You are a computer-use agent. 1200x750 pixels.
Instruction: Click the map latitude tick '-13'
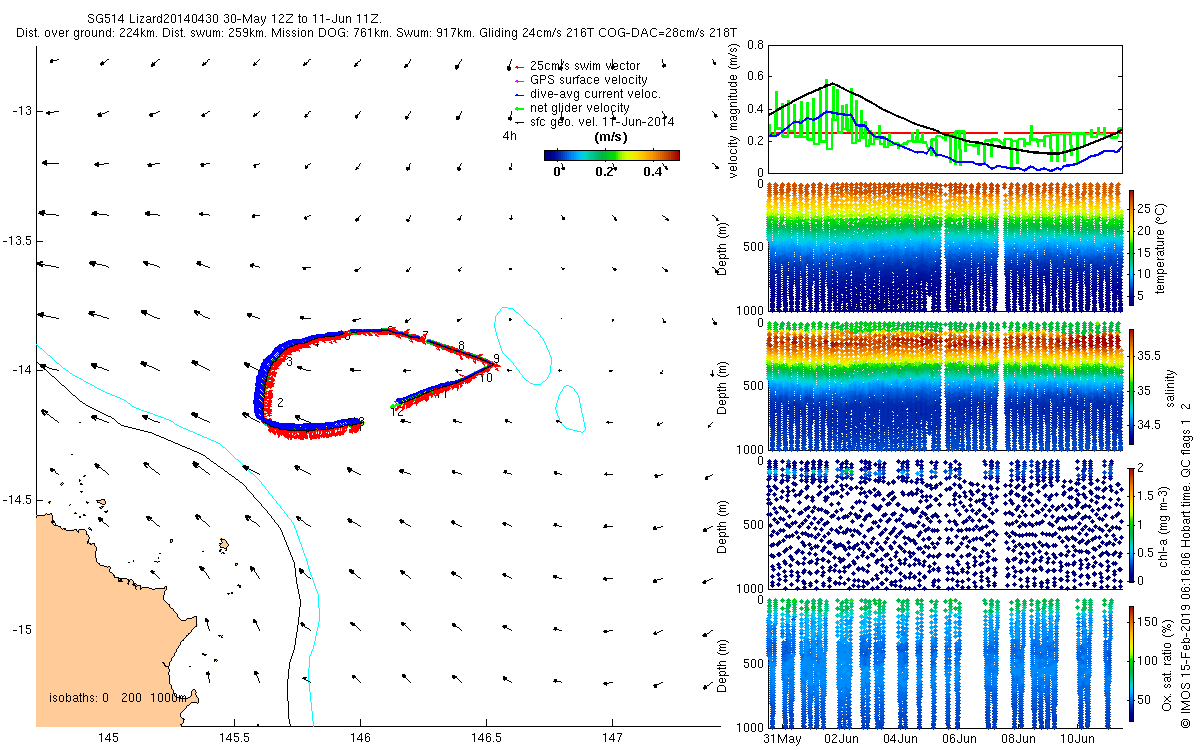tap(21, 111)
